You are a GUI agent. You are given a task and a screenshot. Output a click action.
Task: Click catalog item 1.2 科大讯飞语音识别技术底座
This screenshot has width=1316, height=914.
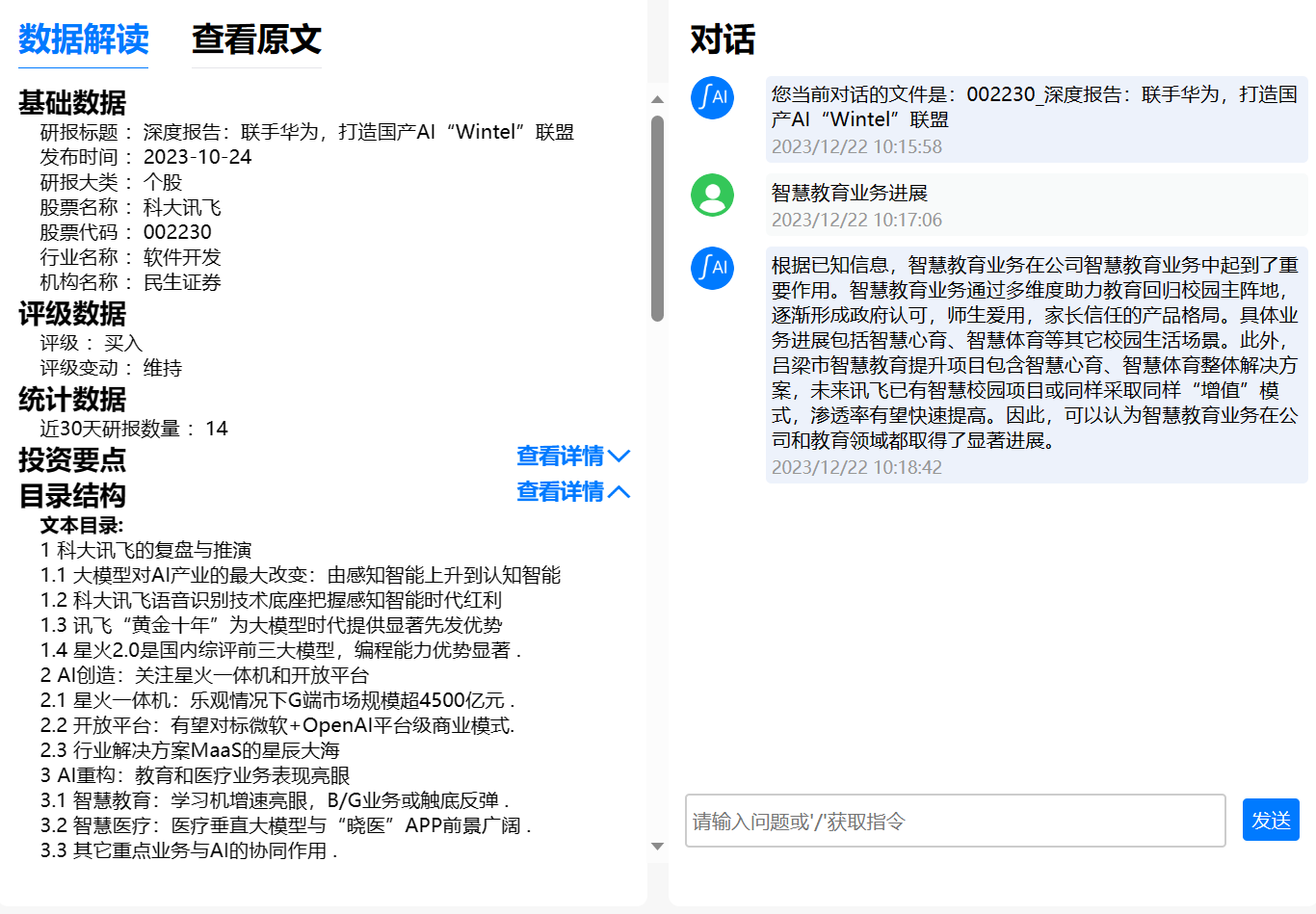pyautogui.click(x=272, y=600)
